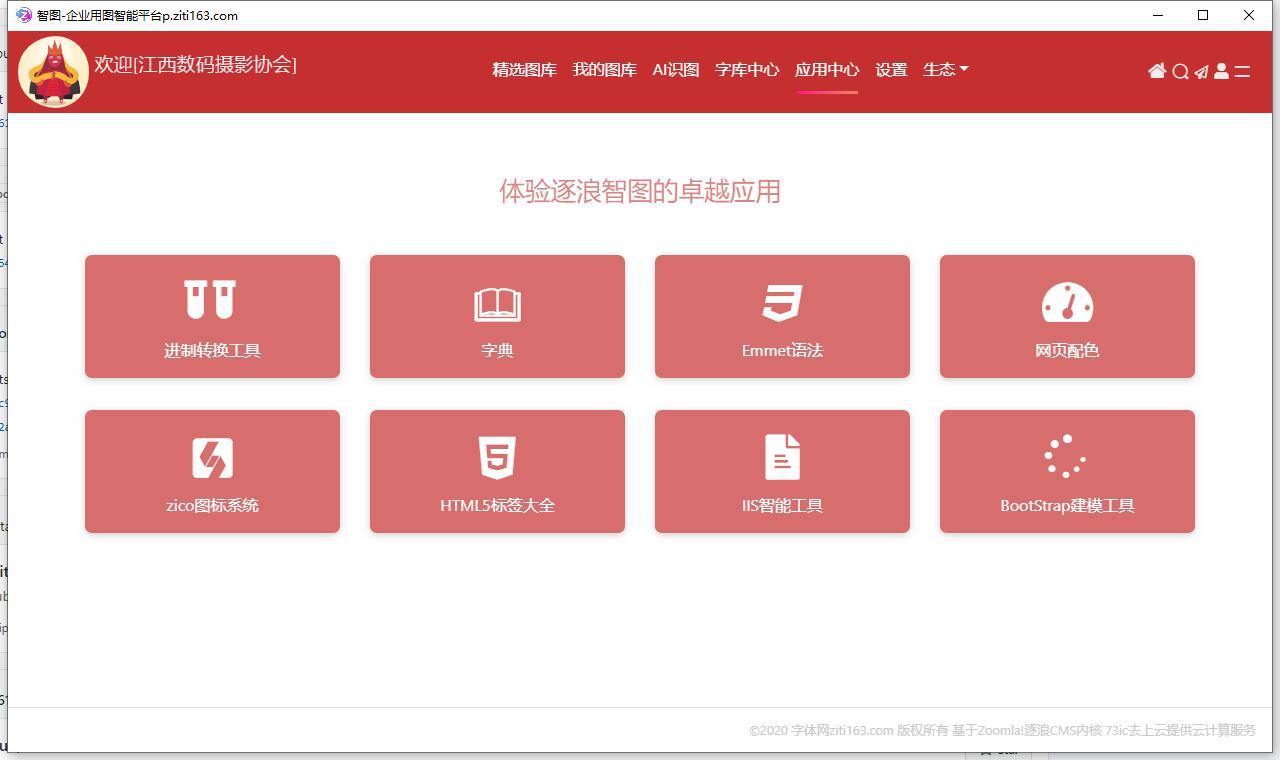The height and width of the screenshot is (760, 1280).
Task: Select the AI识图 navigation item
Action: (675, 69)
